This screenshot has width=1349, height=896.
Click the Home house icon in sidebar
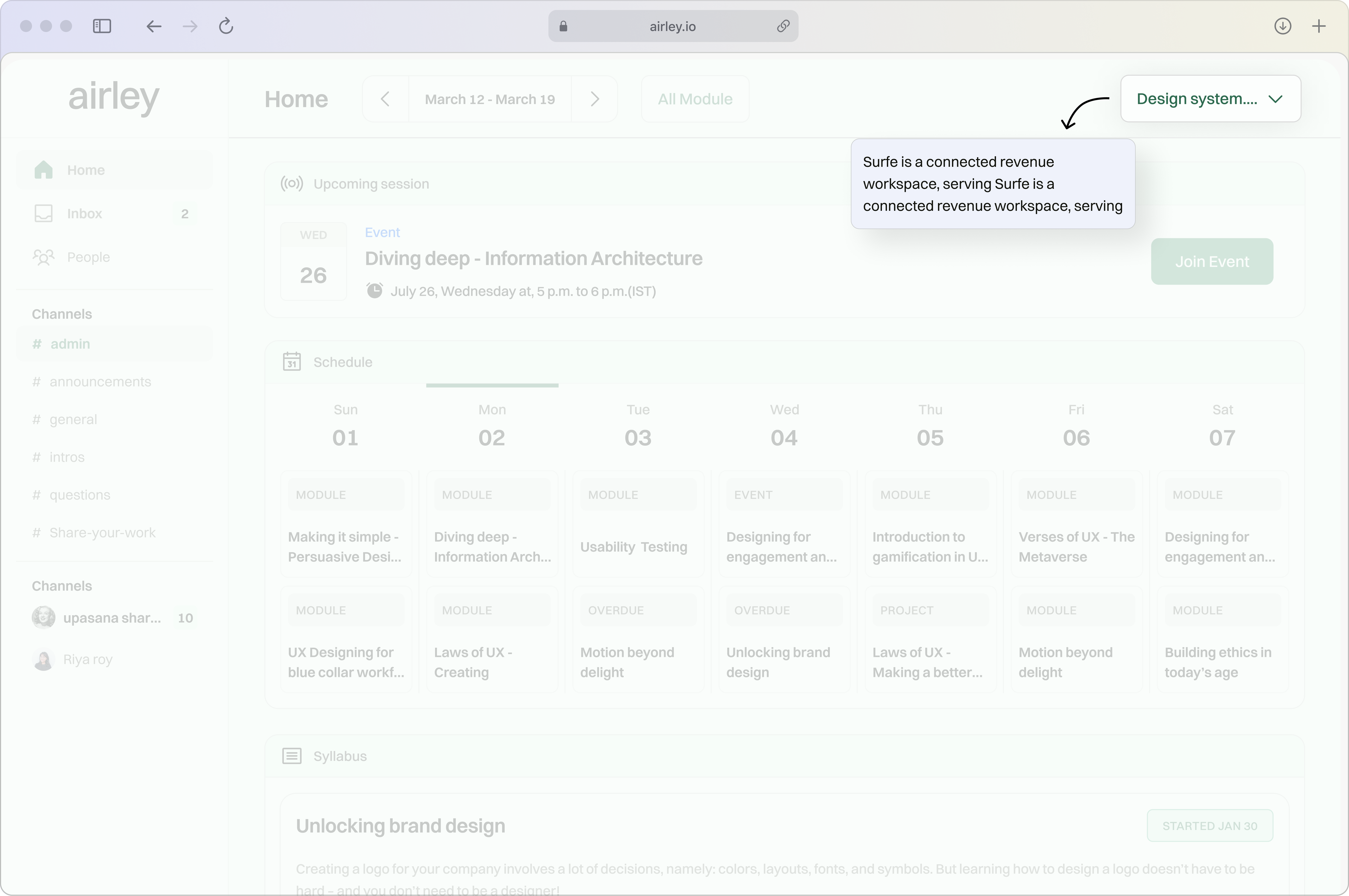(x=44, y=170)
